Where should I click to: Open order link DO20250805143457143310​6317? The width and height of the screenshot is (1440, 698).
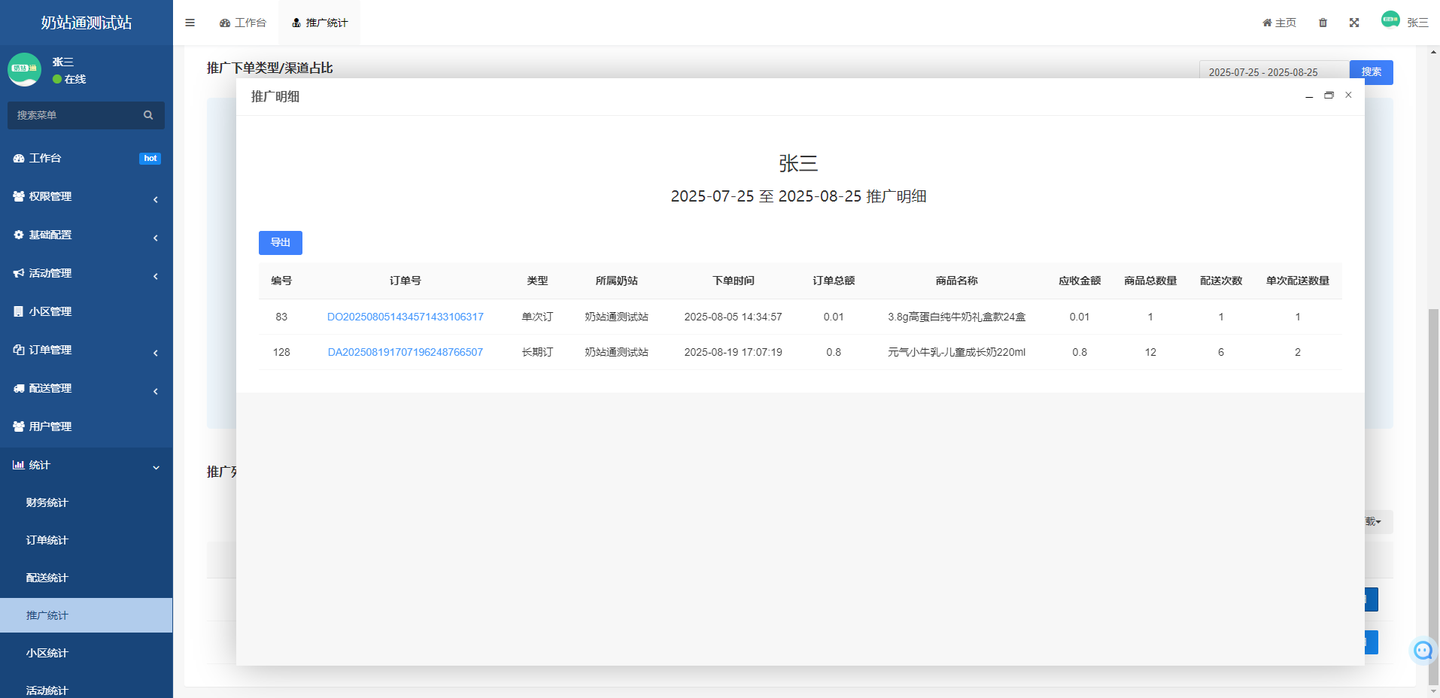pos(405,317)
